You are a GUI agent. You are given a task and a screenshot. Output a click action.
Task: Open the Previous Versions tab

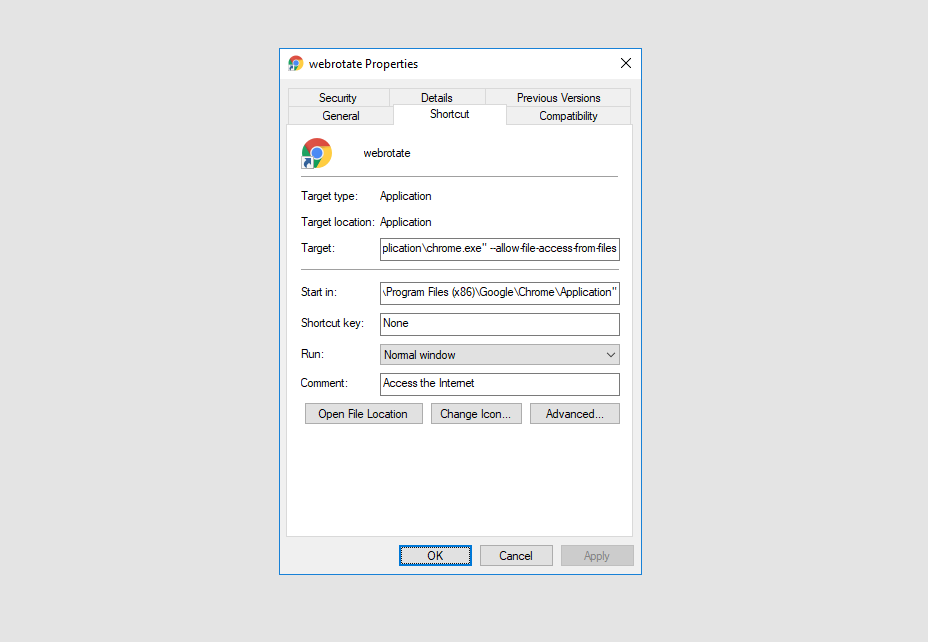(x=558, y=98)
